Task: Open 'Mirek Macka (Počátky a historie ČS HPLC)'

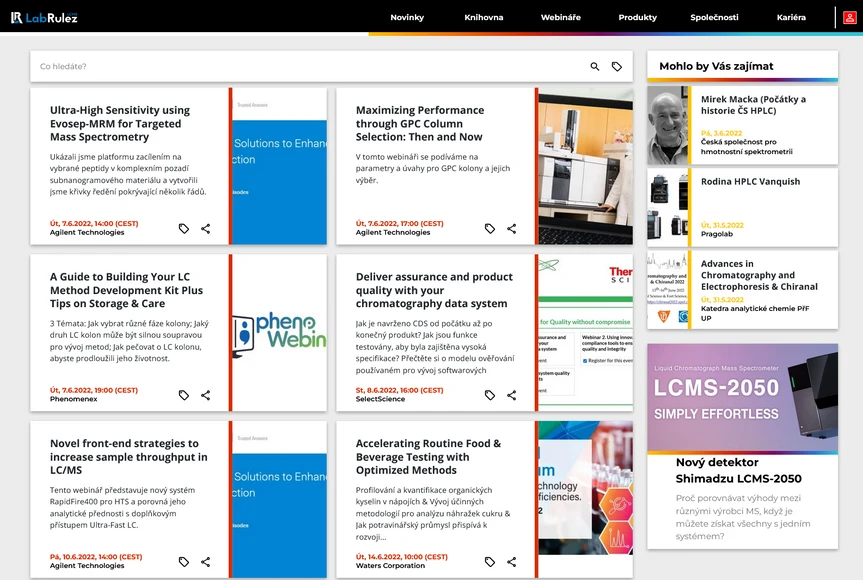Action: pyautogui.click(x=753, y=105)
